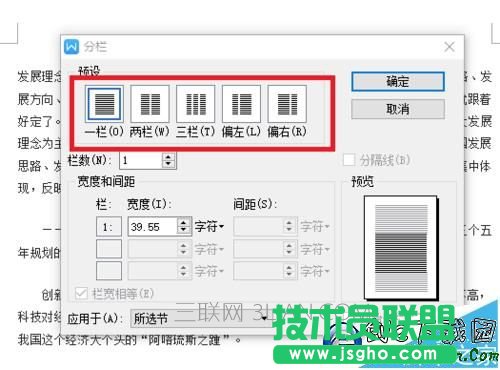500x370 pixels.
Task: Increase column 1 宽度 with the up arrow
Action: tap(183, 223)
